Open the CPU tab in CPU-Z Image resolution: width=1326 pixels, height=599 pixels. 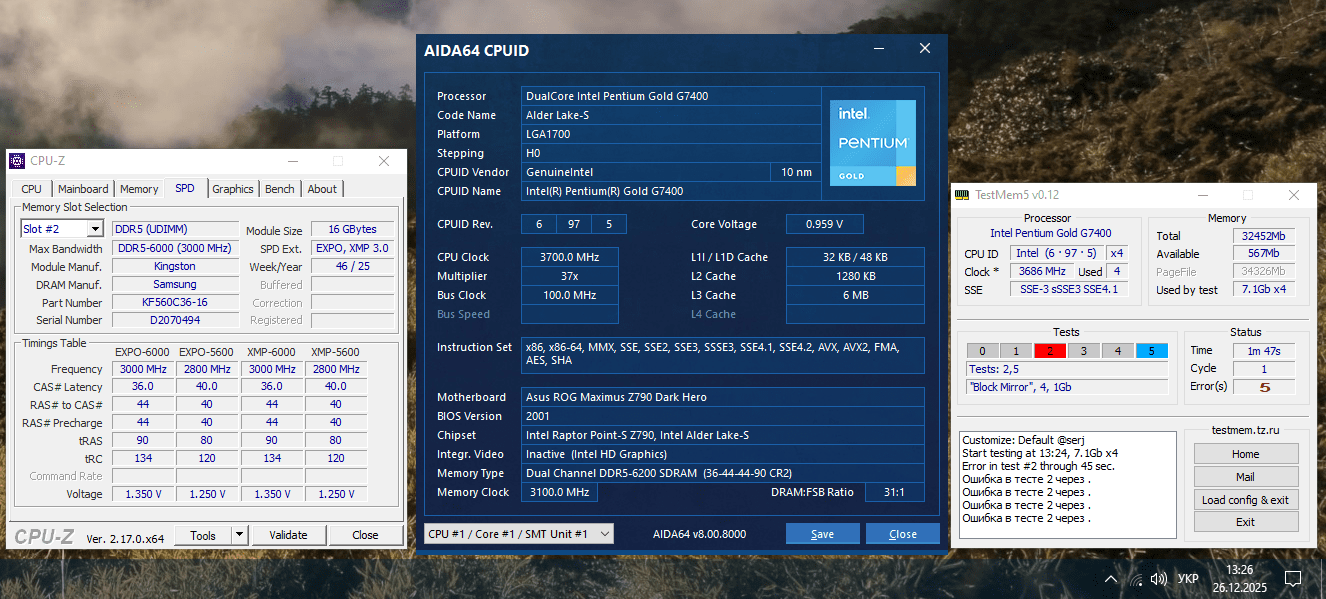point(32,189)
